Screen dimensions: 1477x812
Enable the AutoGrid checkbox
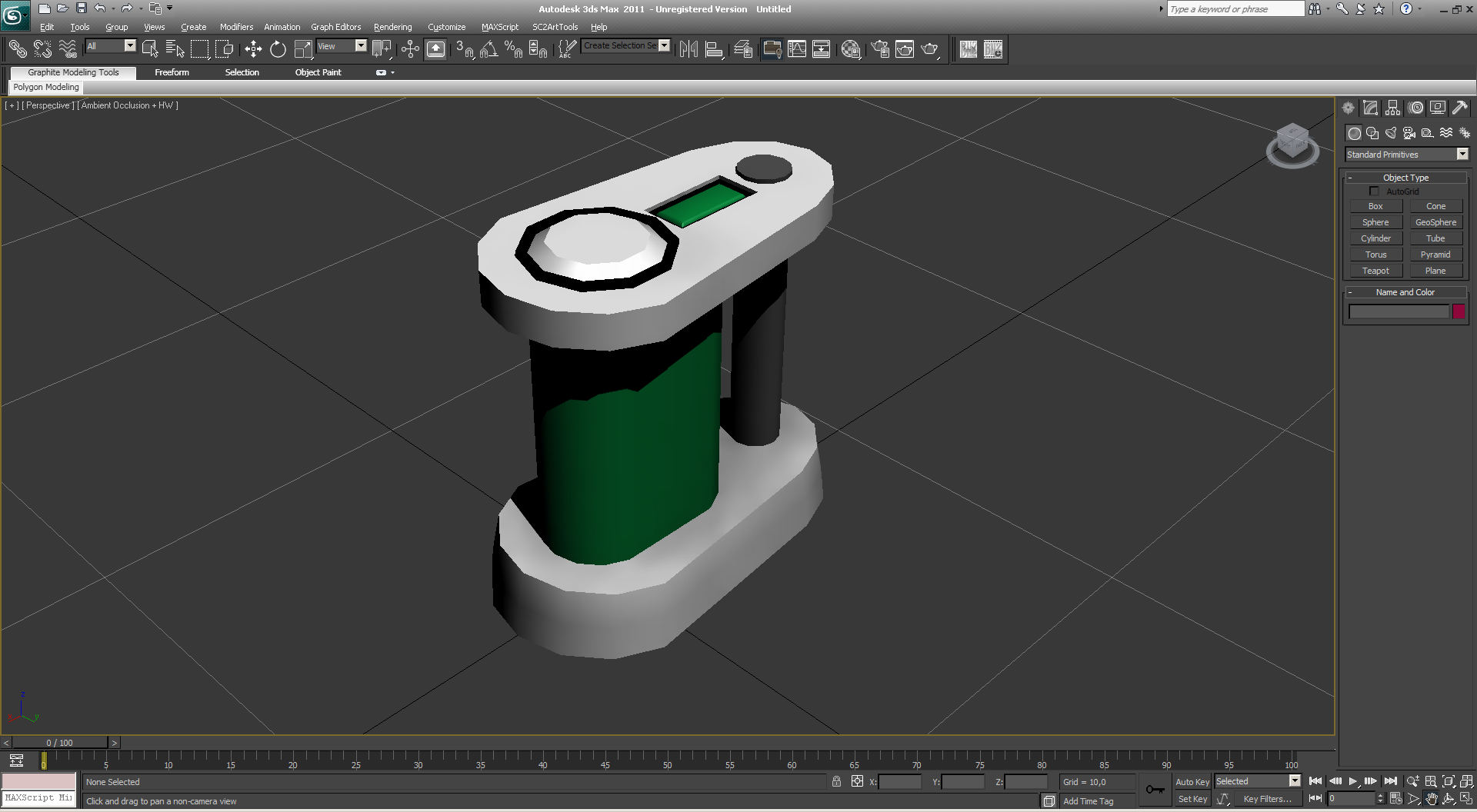[1374, 191]
